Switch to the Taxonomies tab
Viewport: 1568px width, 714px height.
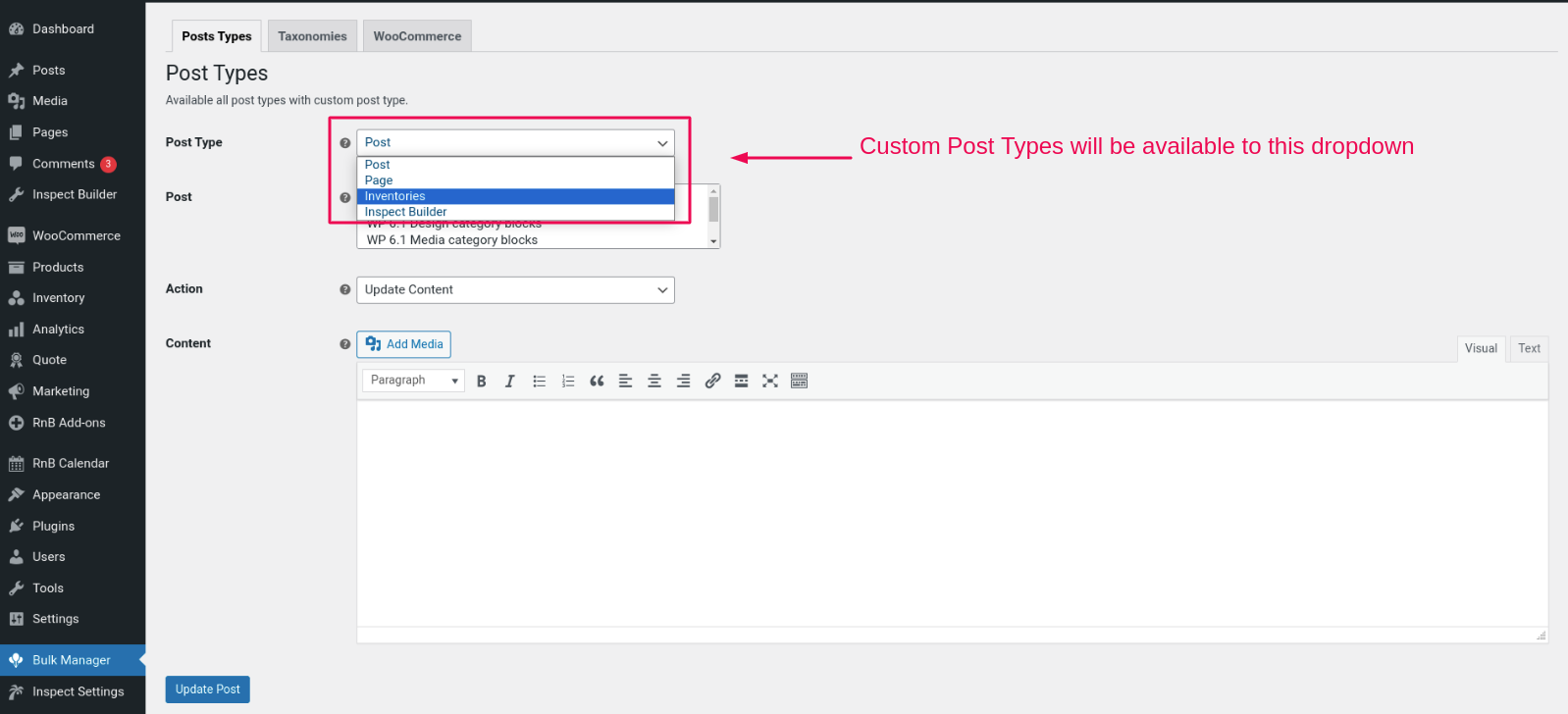pos(312,36)
